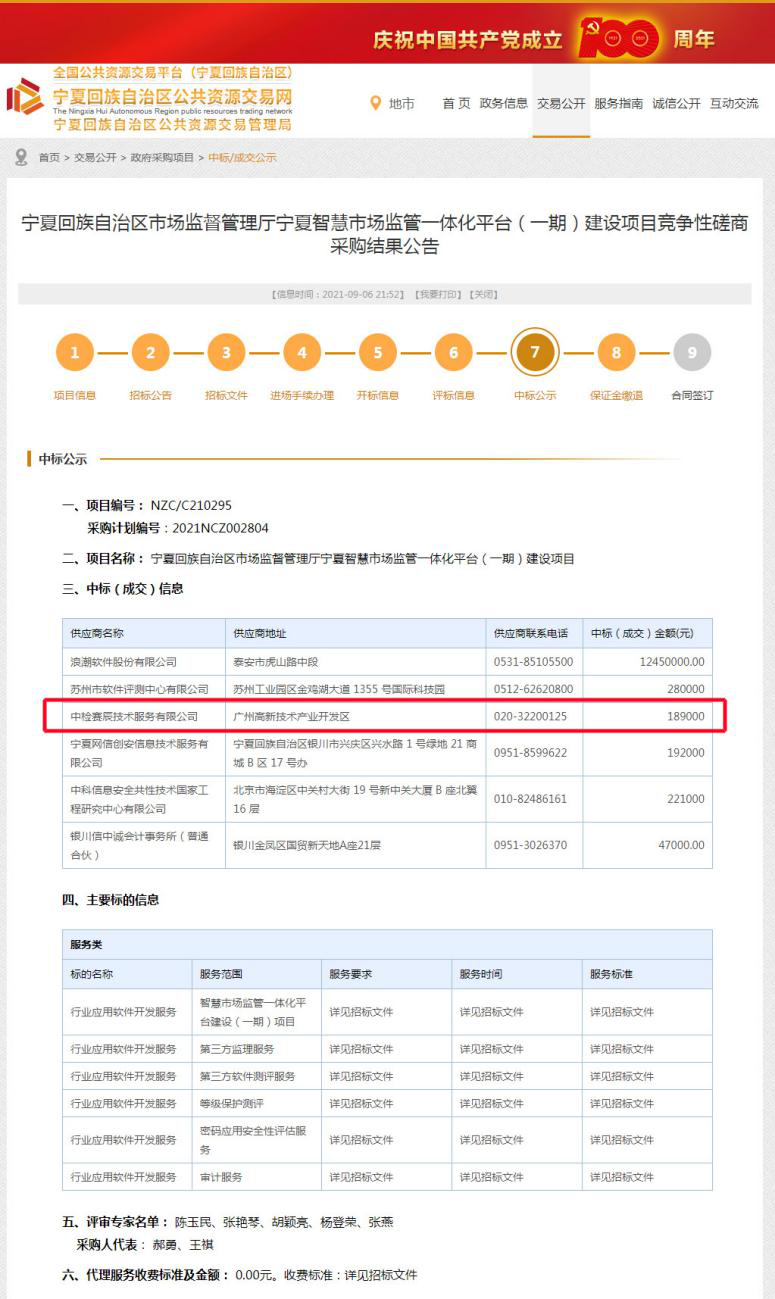Click the 我要打印 print link
The width and height of the screenshot is (775, 1299).
tap(437, 294)
